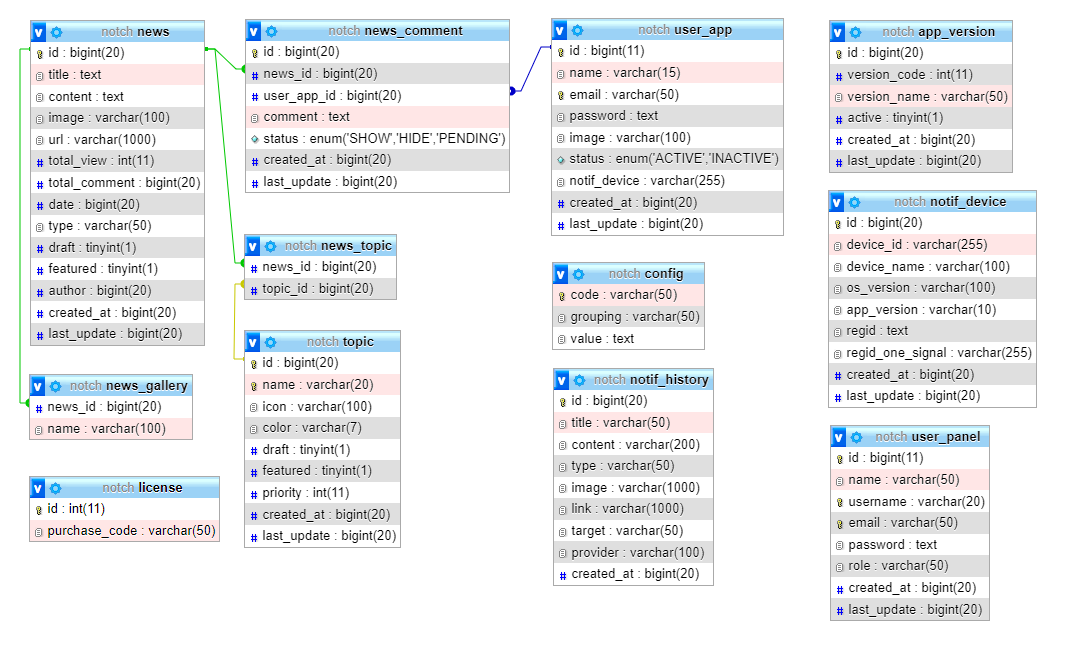Click the gear icon on notif_device table
Screen dimensions: 1066x647
click(855, 202)
